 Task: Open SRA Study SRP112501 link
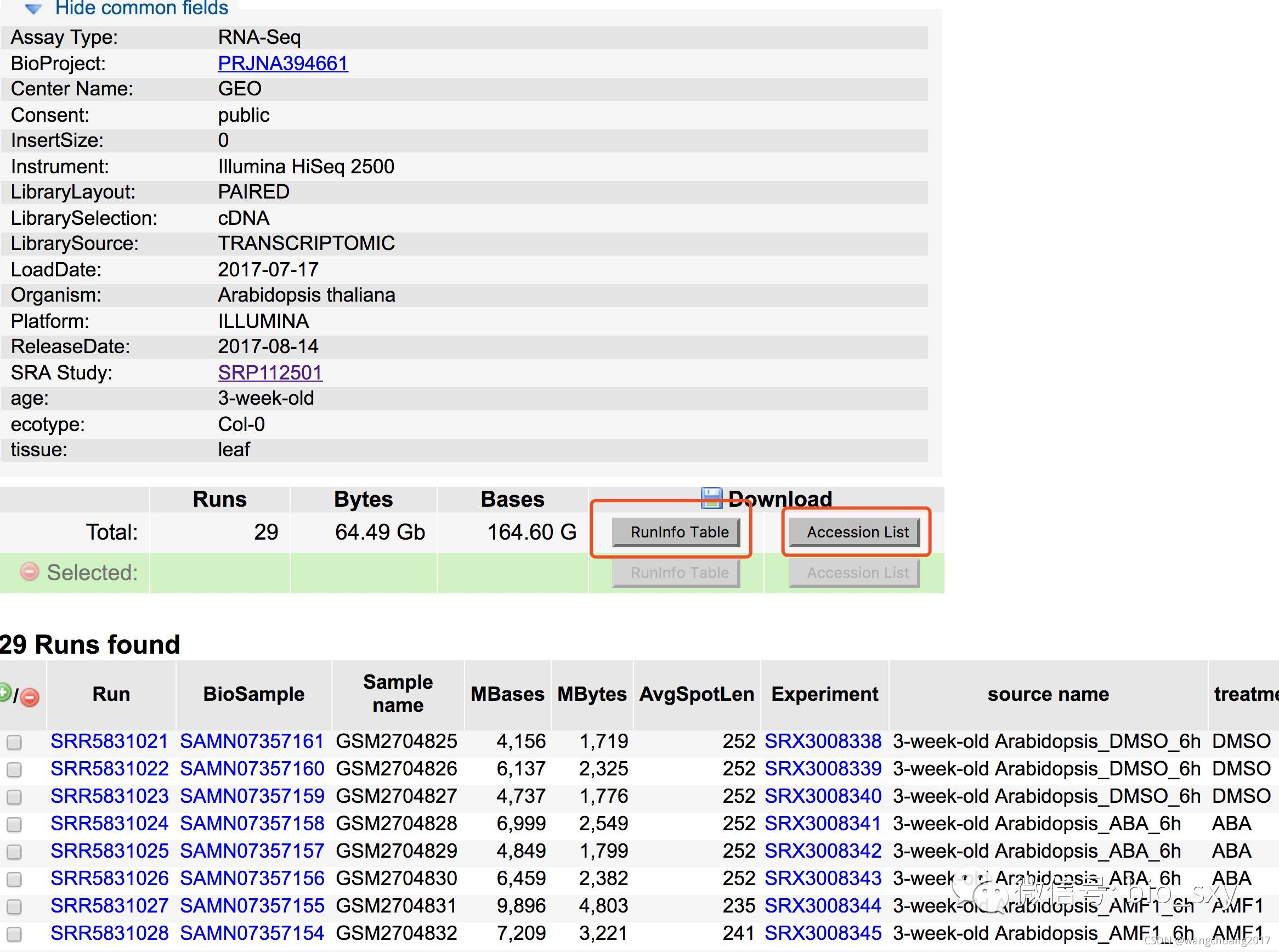(x=270, y=372)
